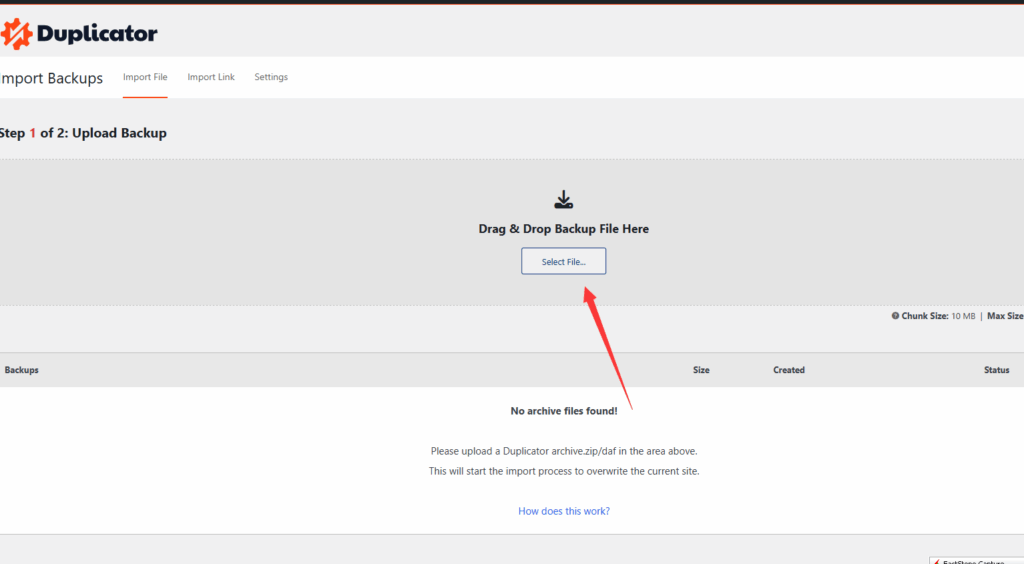Click the 'Step 1 of 2: Upload Backup' heading
Viewport: 1024px width, 564px height.
(x=83, y=133)
